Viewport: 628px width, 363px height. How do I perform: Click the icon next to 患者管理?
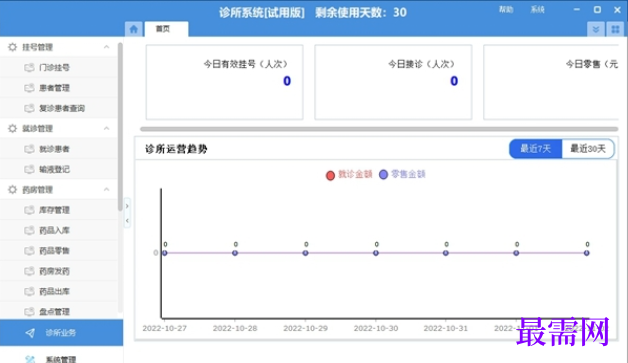[x=29, y=88]
